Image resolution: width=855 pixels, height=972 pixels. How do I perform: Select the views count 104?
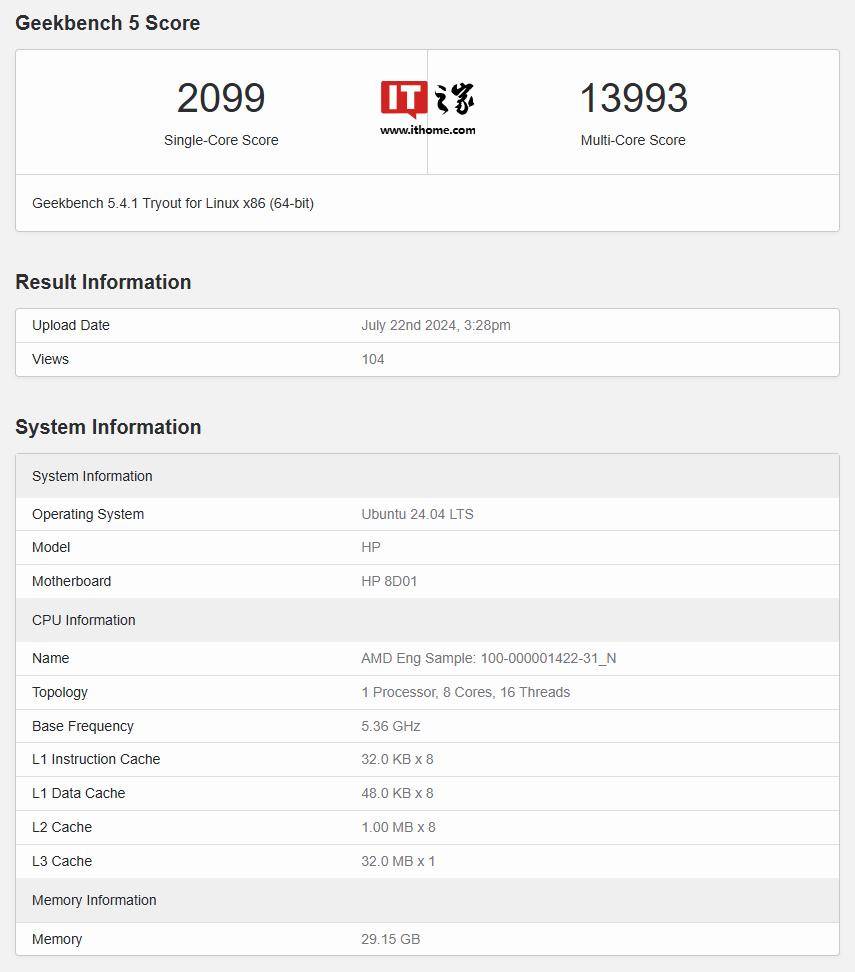tap(373, 360)
